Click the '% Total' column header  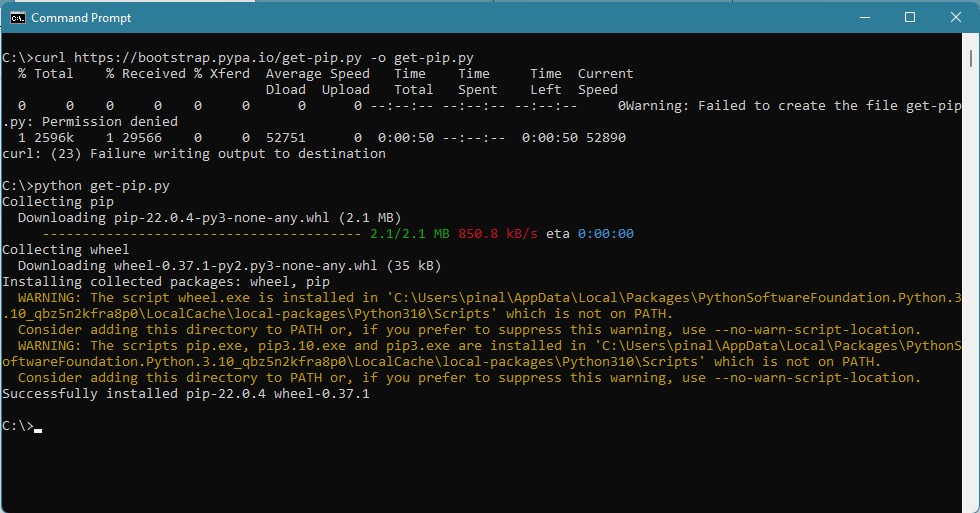tap(46, 74)
